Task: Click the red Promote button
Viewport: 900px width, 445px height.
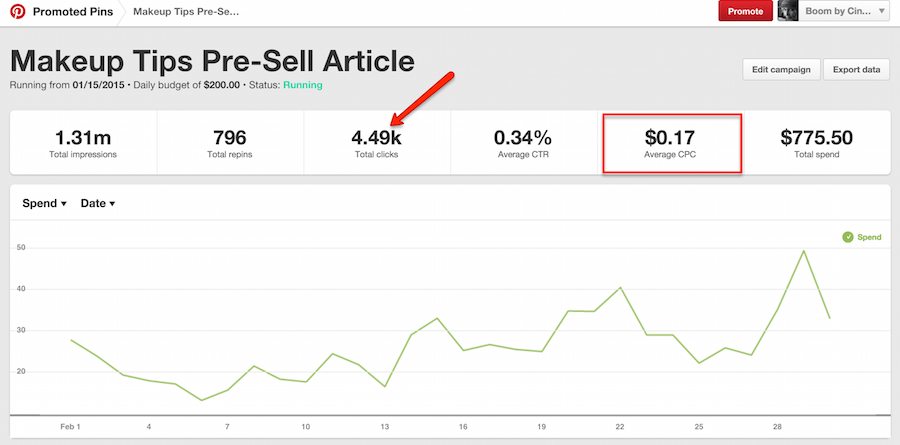Action: click(x=746, y=11)
